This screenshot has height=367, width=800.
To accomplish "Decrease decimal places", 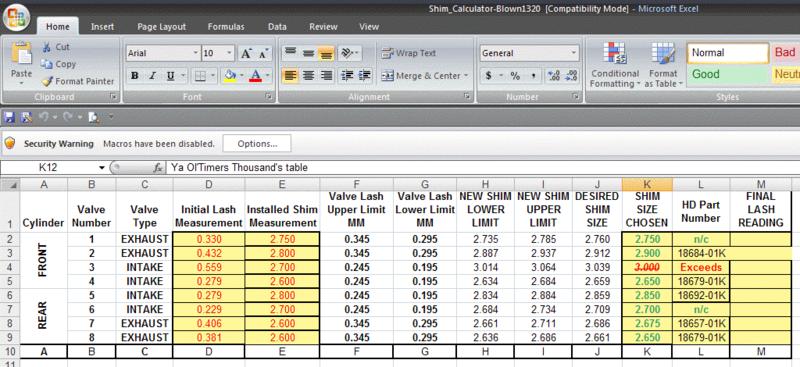I will click(571, 76).
